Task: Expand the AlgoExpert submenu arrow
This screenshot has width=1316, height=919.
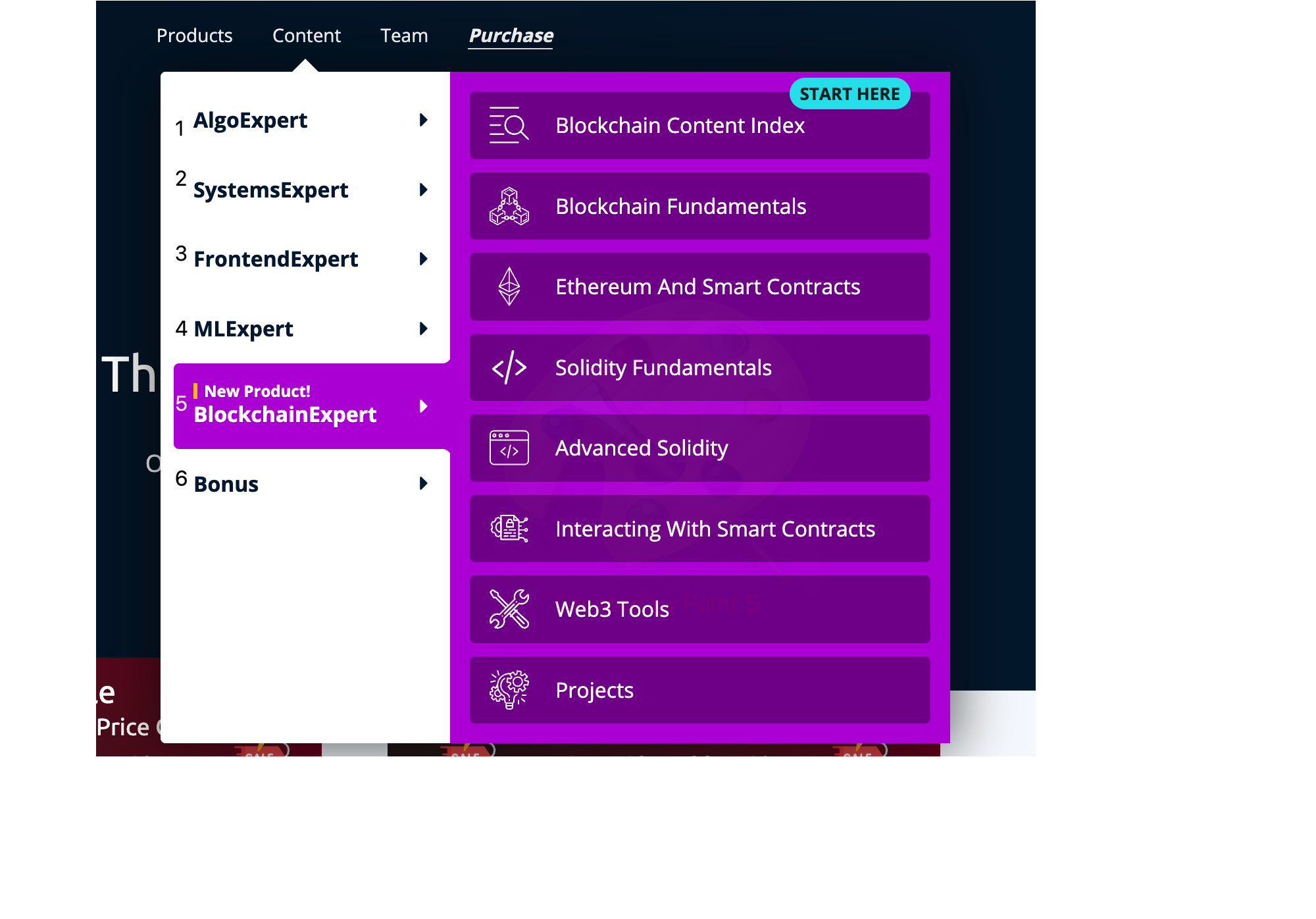Action: [x=423, y=120]
